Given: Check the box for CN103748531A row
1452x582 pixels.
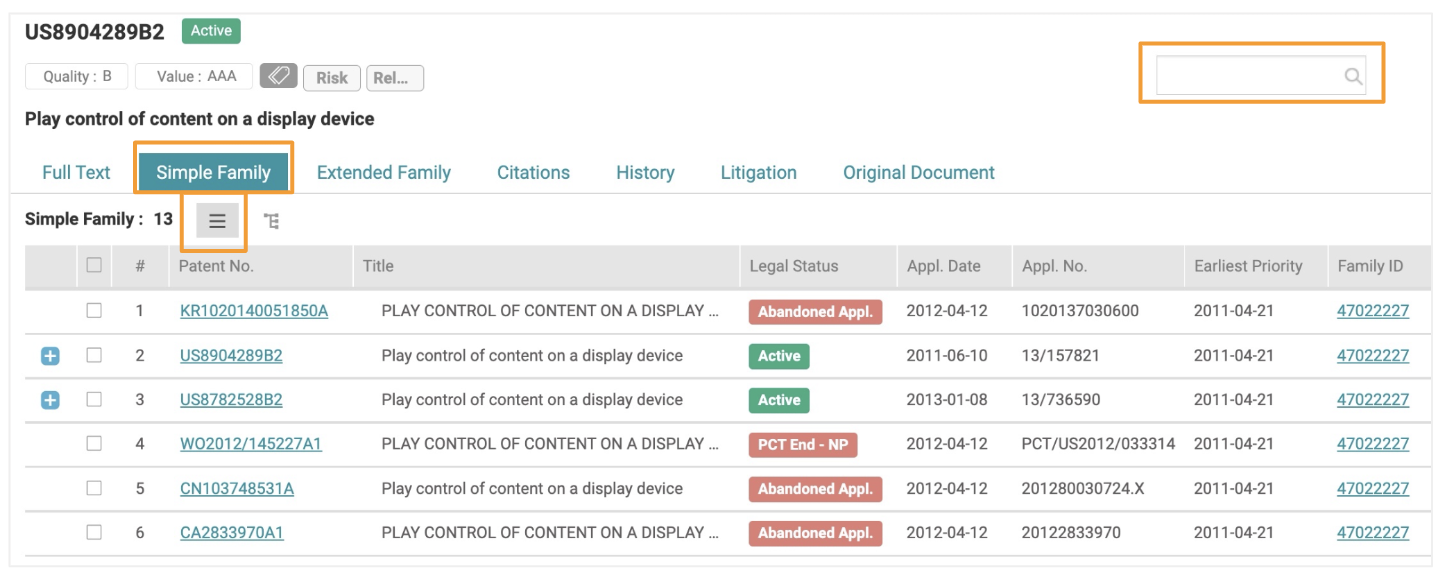Looking at the screenshot, I should point(94,488).
